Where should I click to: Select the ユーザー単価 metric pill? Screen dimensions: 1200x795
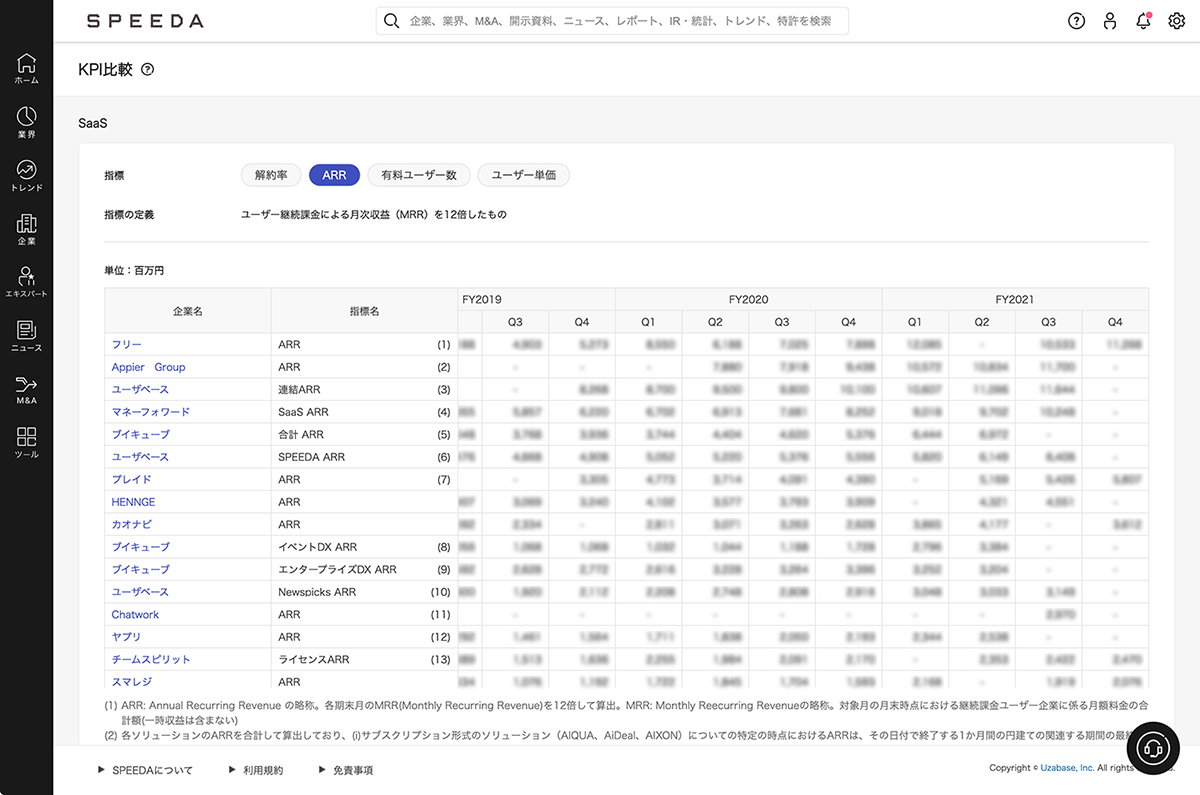point(523,175)
